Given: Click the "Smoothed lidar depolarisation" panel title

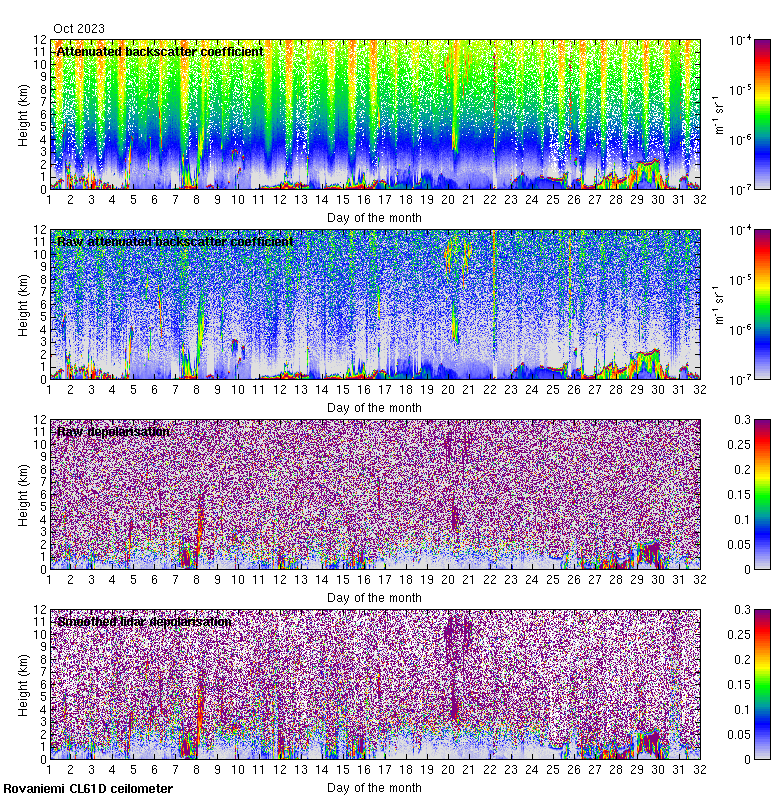Looking at the screenshot, I should click(144, 621).
